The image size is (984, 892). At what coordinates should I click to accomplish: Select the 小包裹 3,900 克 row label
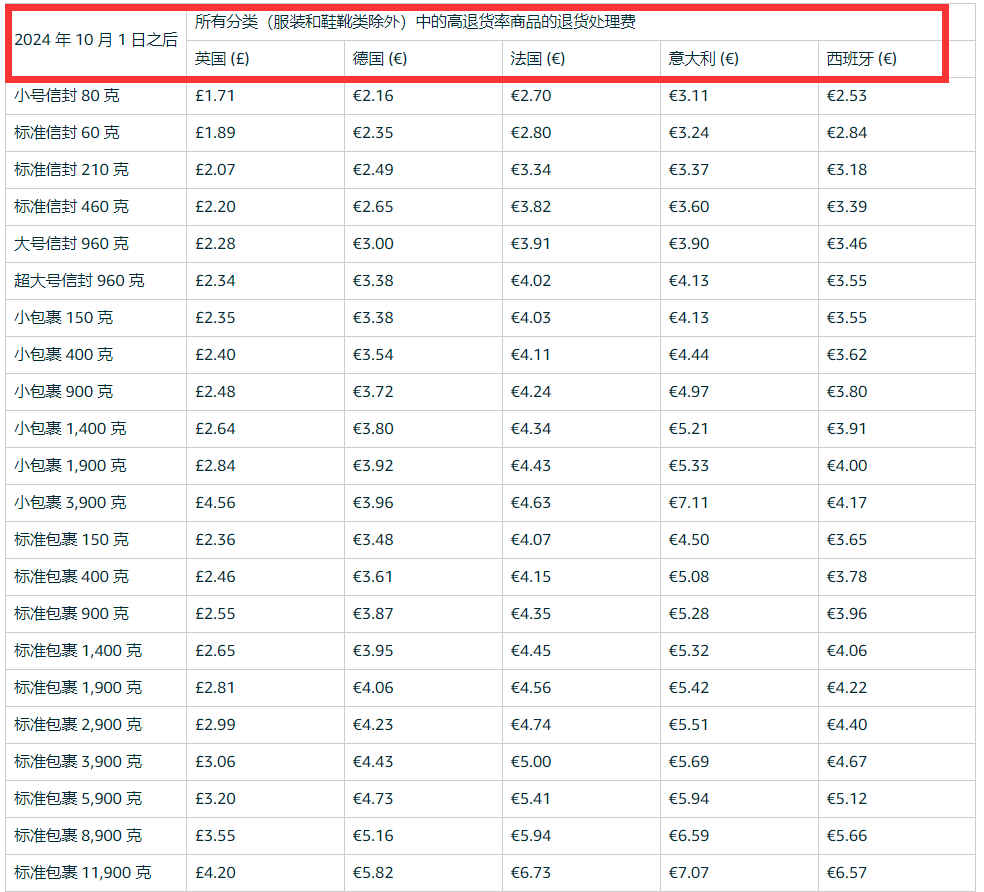coord(70,503)
